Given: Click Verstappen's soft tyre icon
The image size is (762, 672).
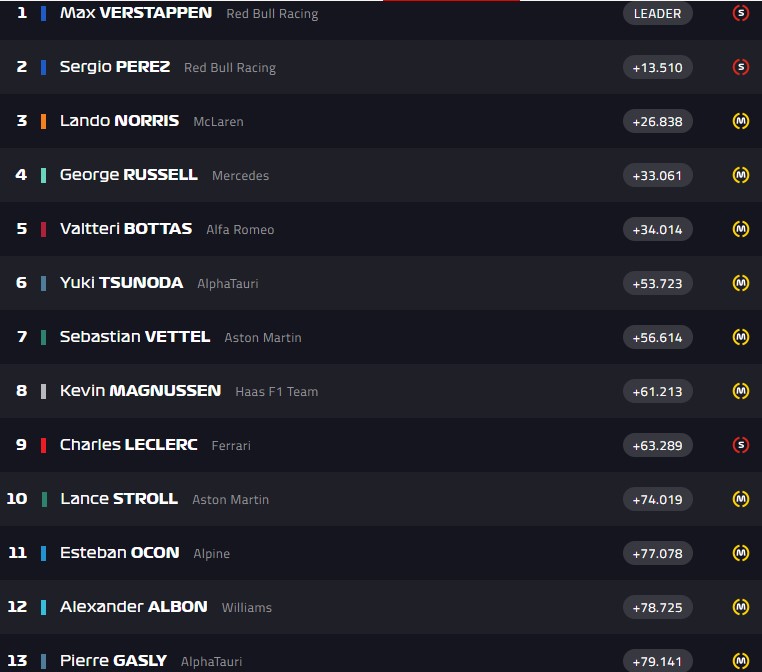Looking at the screenshot, I should (x=740, y=14).
